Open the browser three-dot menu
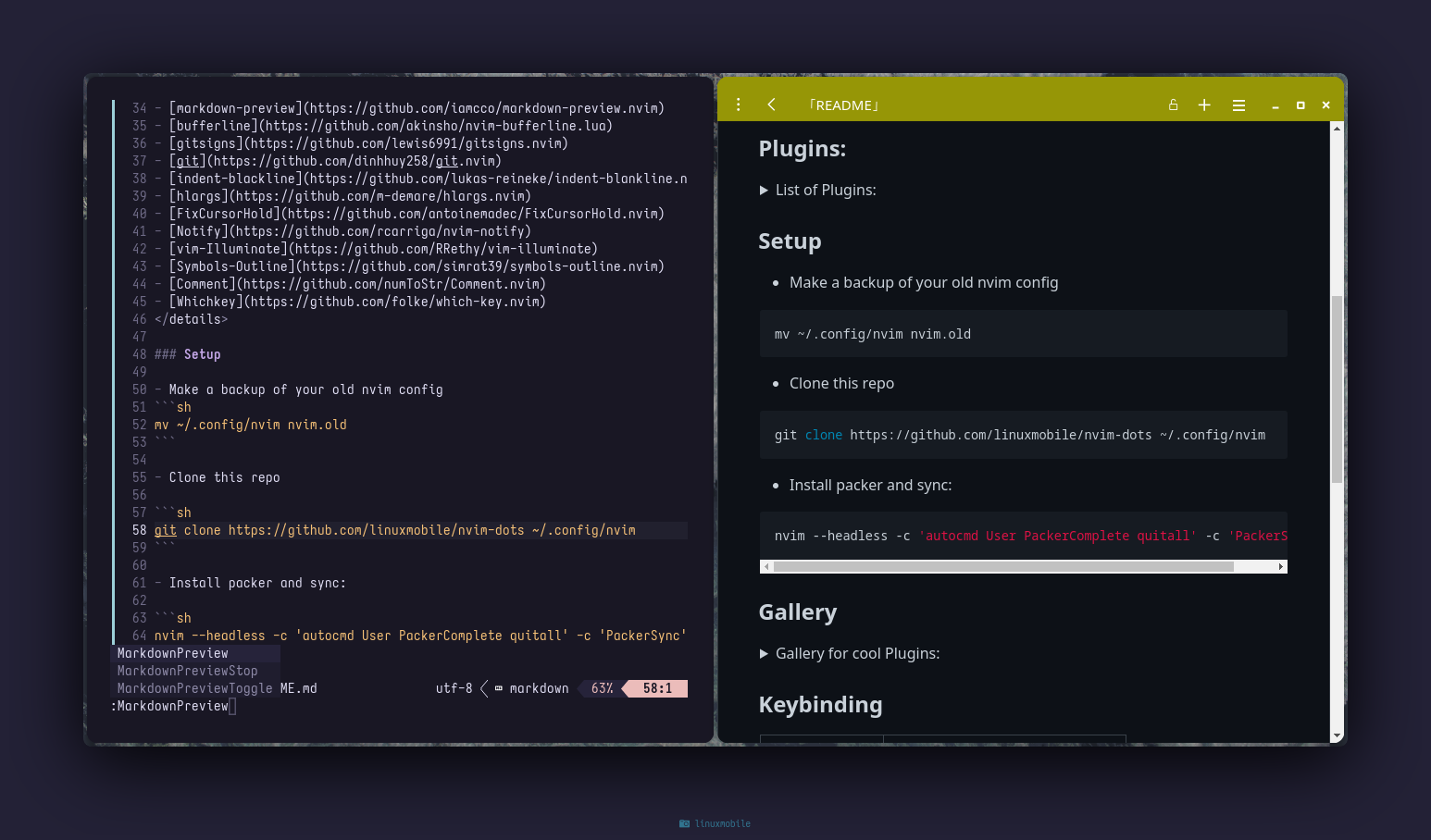1431x840 pixels. tap(738, 105)
